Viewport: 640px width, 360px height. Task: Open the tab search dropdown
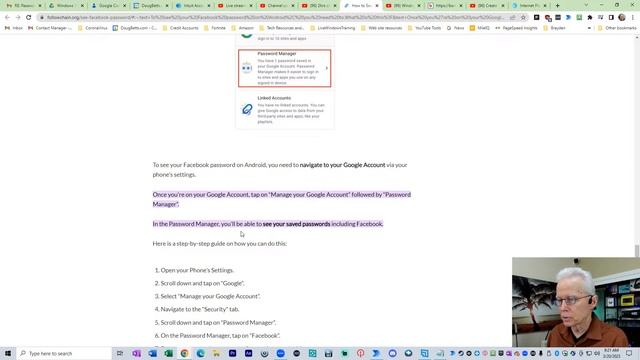coord(586,5)
